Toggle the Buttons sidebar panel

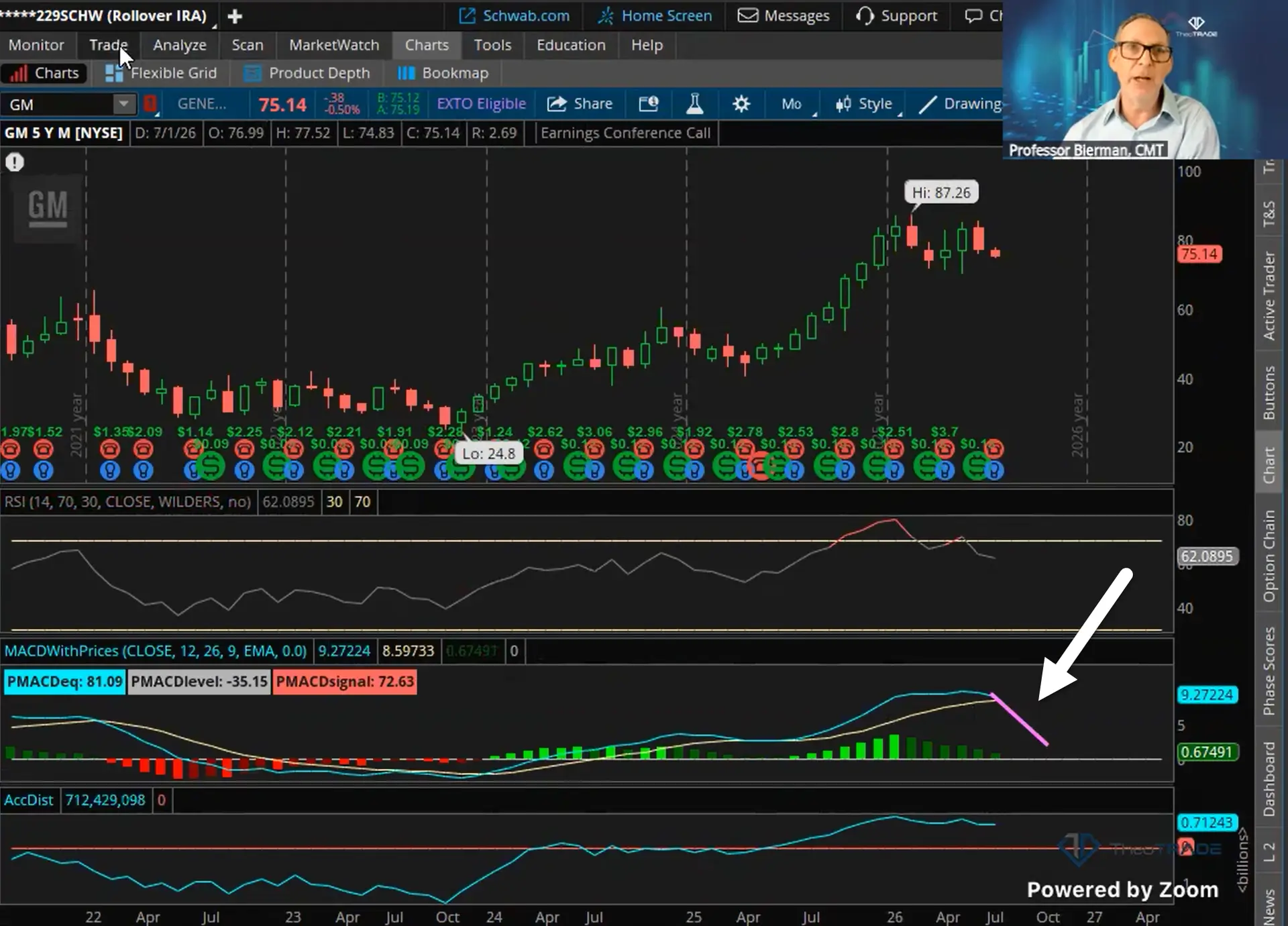[1269, 393]
